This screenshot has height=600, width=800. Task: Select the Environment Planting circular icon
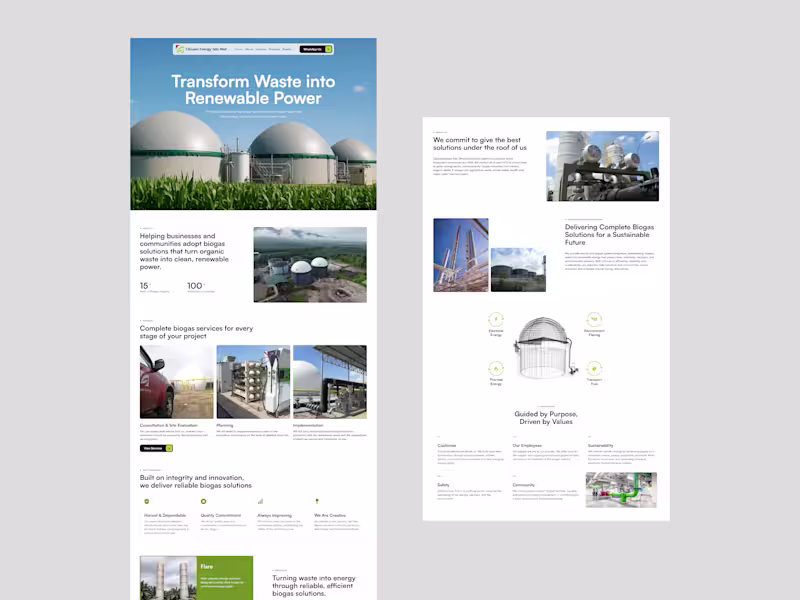[x=595, y=318]
